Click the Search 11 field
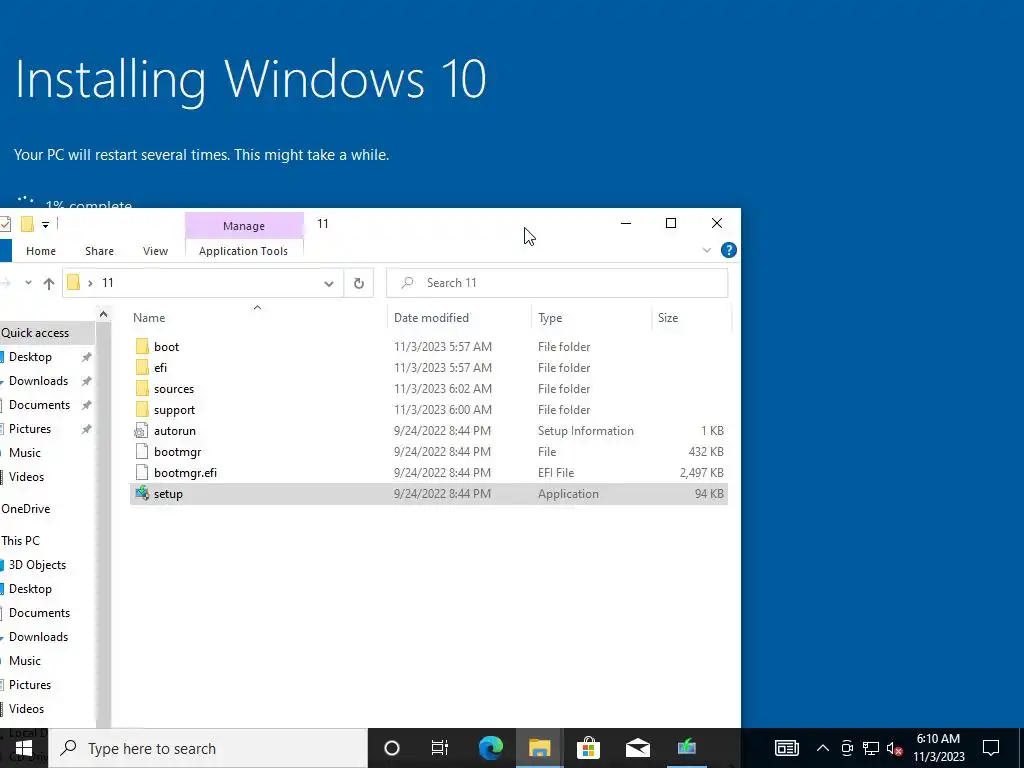The height and width of the screenshot is (768, 1024). (557, 283)
